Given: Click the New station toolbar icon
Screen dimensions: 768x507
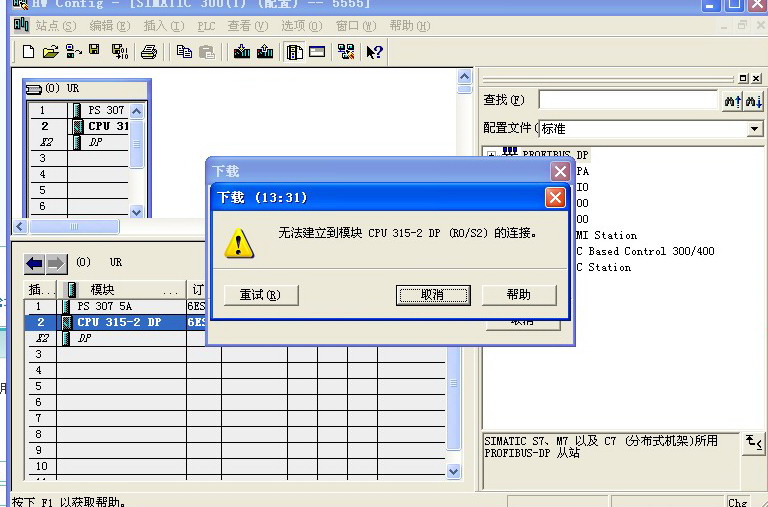Looking at the screenshot, I should tap(28, 52).
